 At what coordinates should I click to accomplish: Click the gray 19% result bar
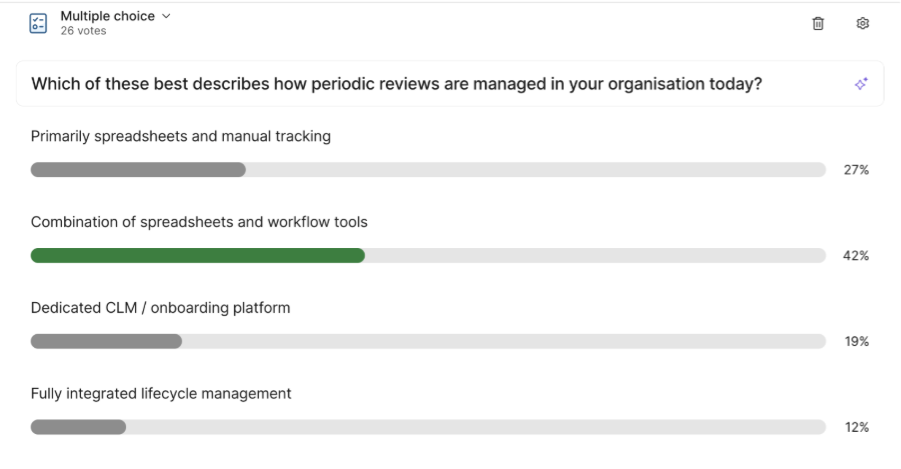[106, 341]
